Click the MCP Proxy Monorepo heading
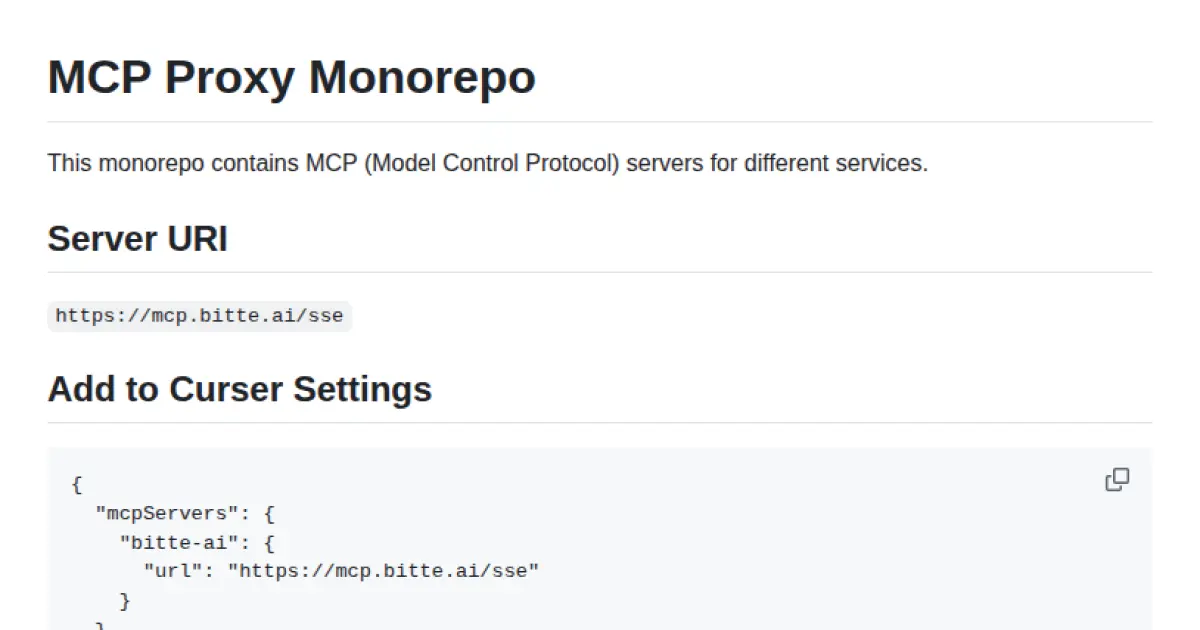The height and width of the screenshot is (630, 1200). [x=291, y=77]
